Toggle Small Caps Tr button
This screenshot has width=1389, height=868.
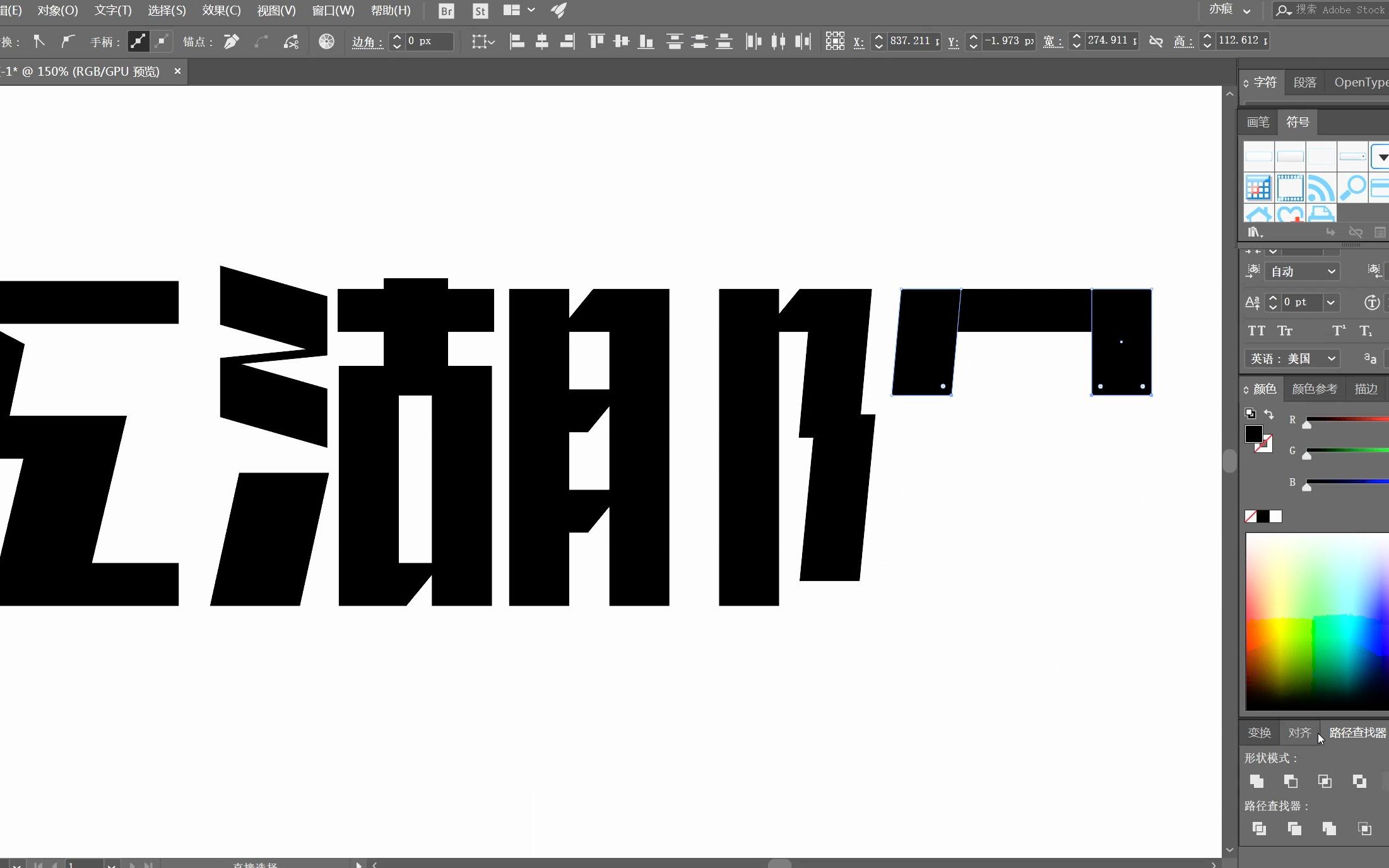(x=1285, y=331)
